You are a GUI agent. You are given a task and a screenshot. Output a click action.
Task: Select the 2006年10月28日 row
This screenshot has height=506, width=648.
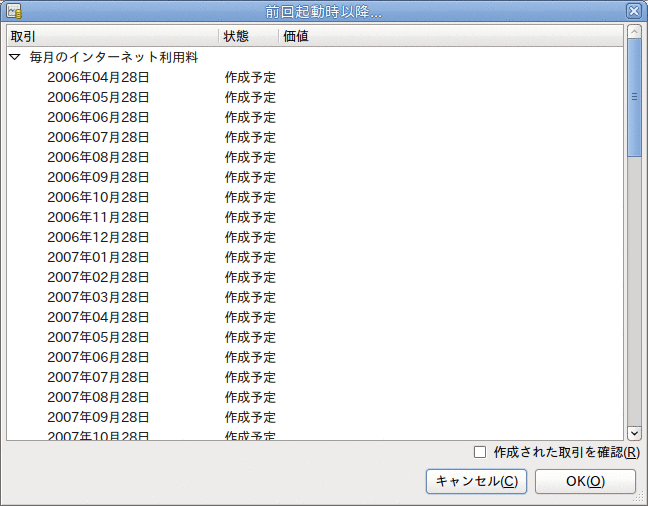click(315, 197)
